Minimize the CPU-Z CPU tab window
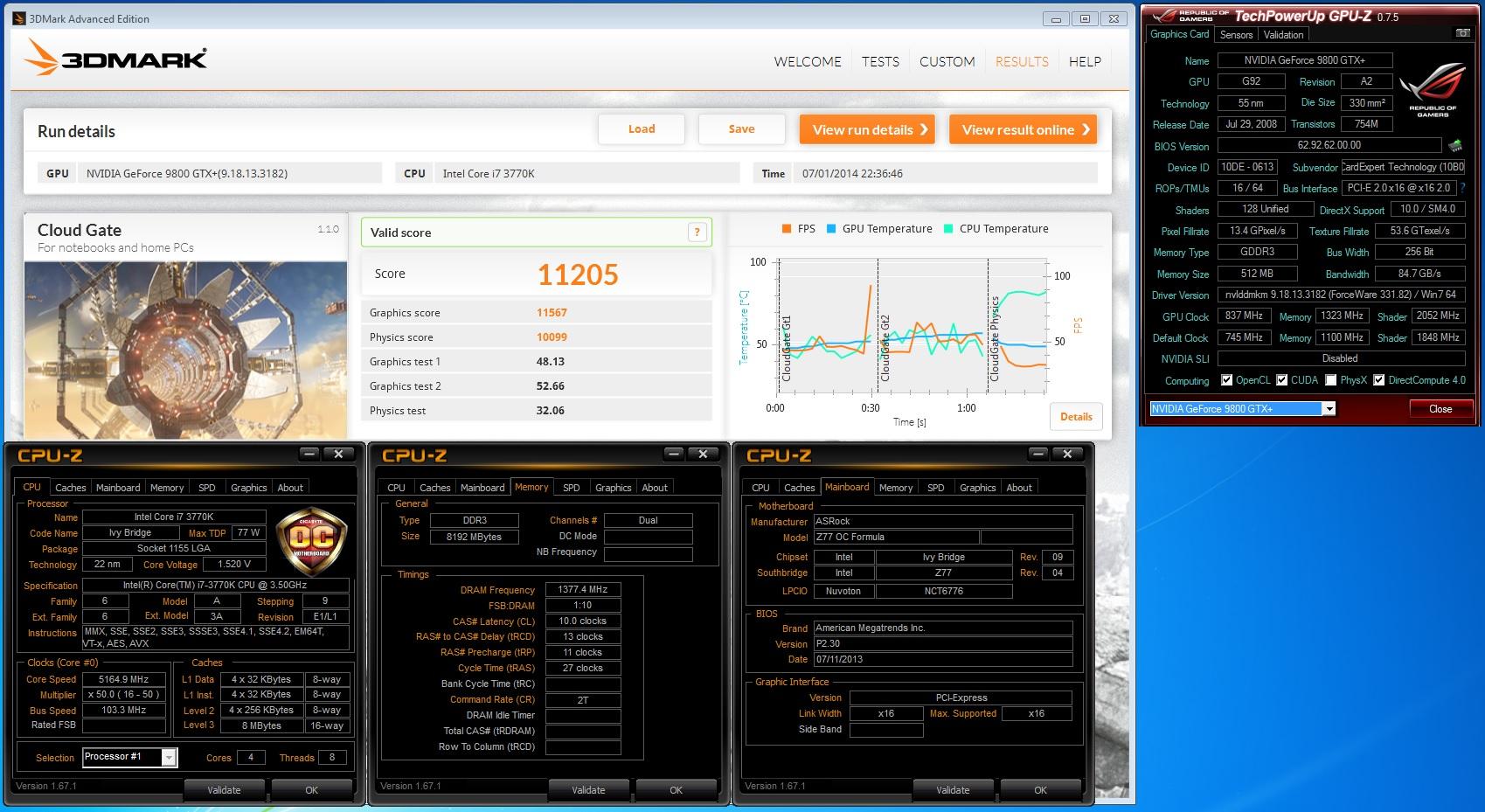 [309, 454]
